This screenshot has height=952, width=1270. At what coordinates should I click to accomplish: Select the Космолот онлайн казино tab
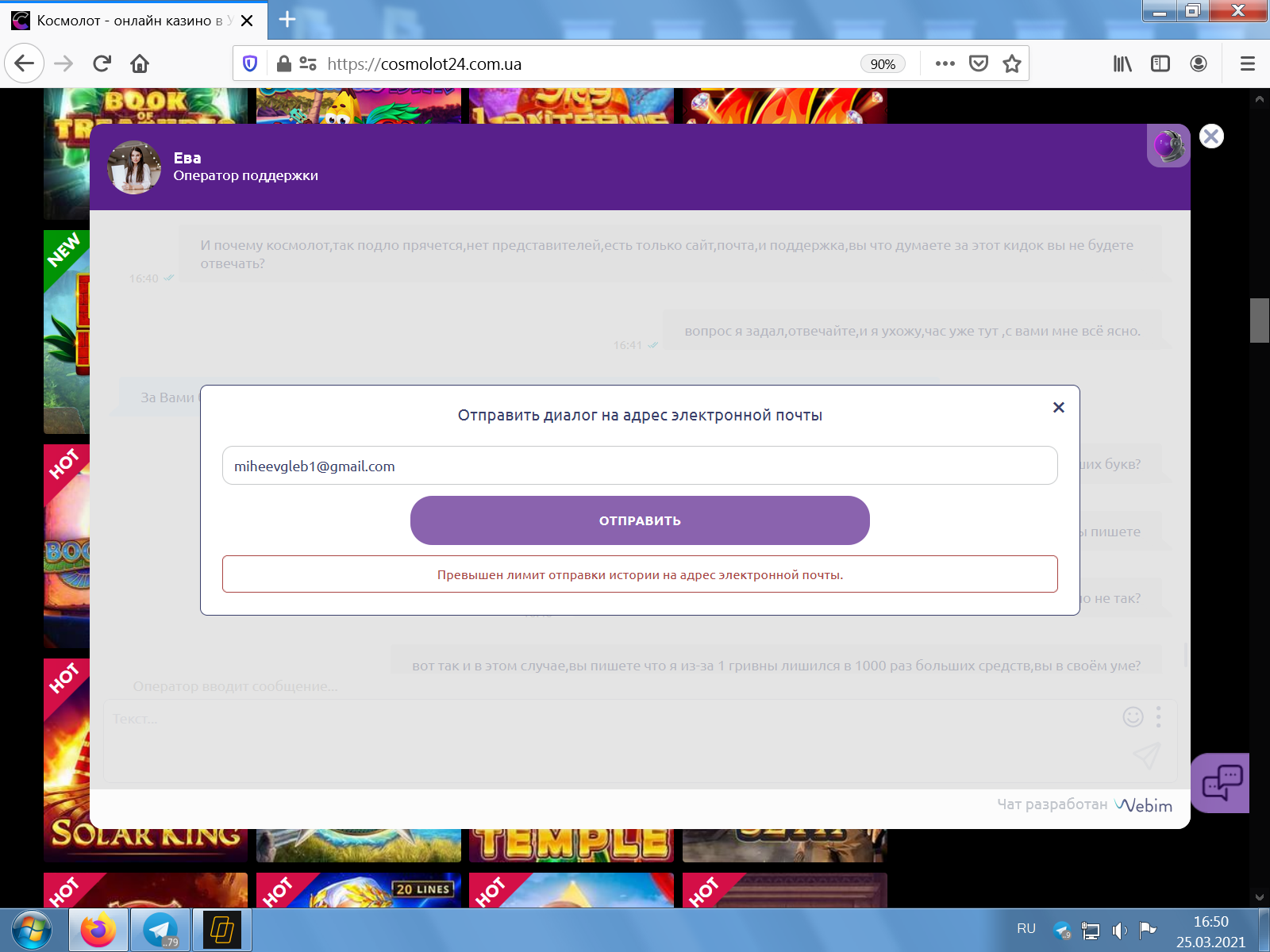tap(133, 21)
